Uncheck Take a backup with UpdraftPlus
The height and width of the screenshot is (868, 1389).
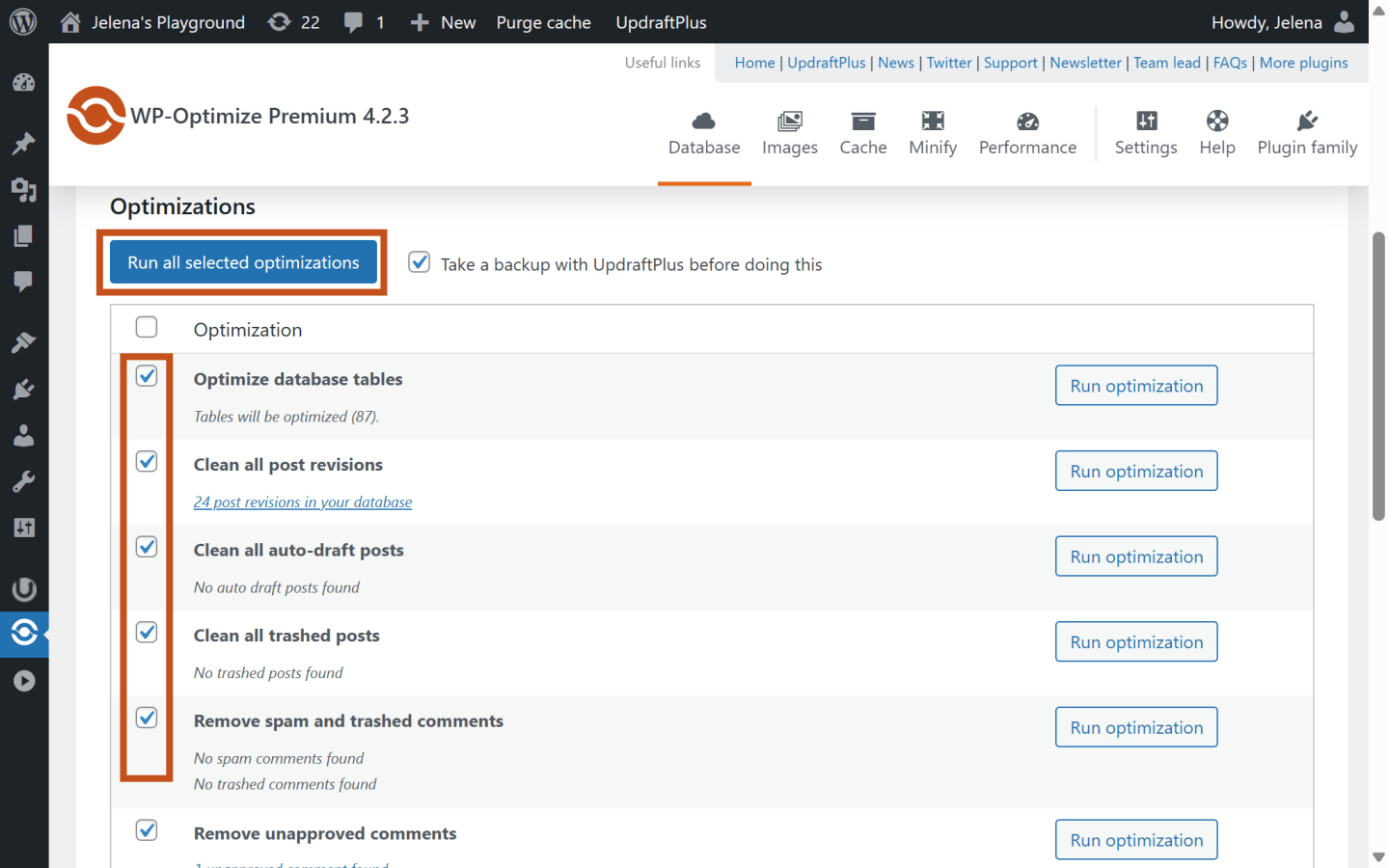click(x=419, y=261)
